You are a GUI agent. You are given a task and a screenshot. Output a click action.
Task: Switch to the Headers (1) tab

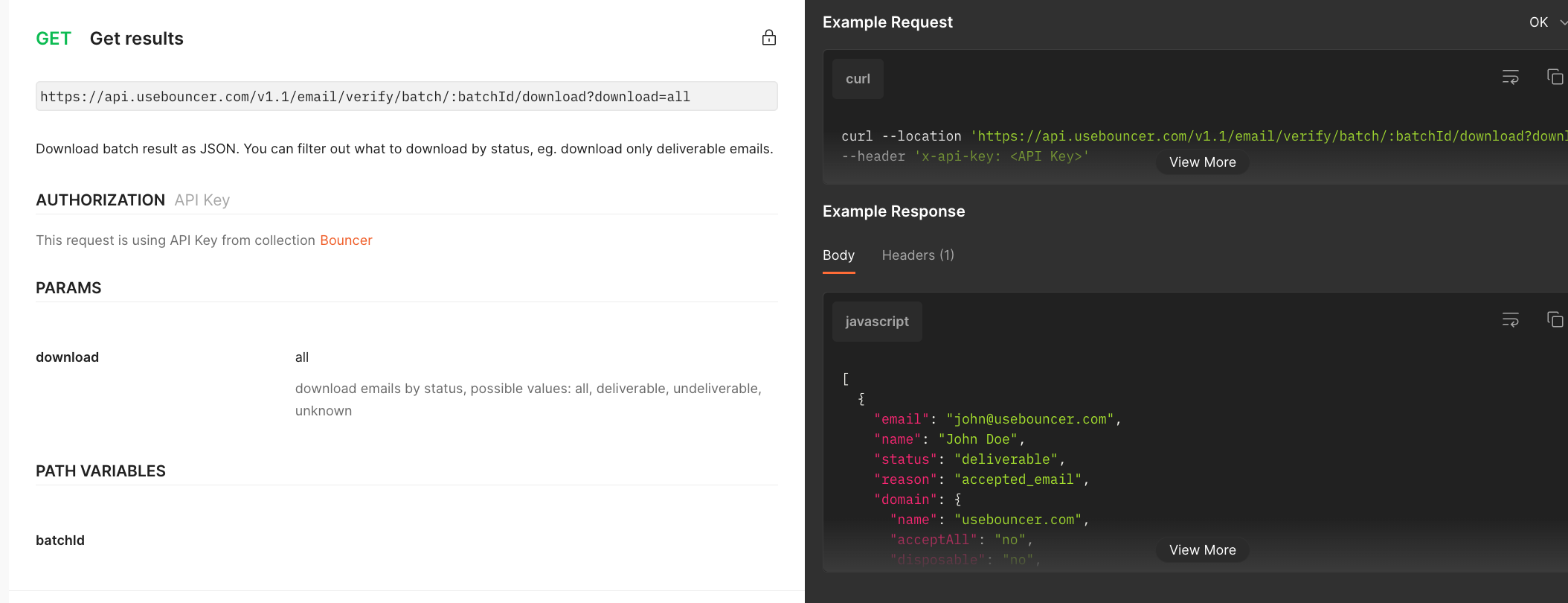click(x=917, y=255)
